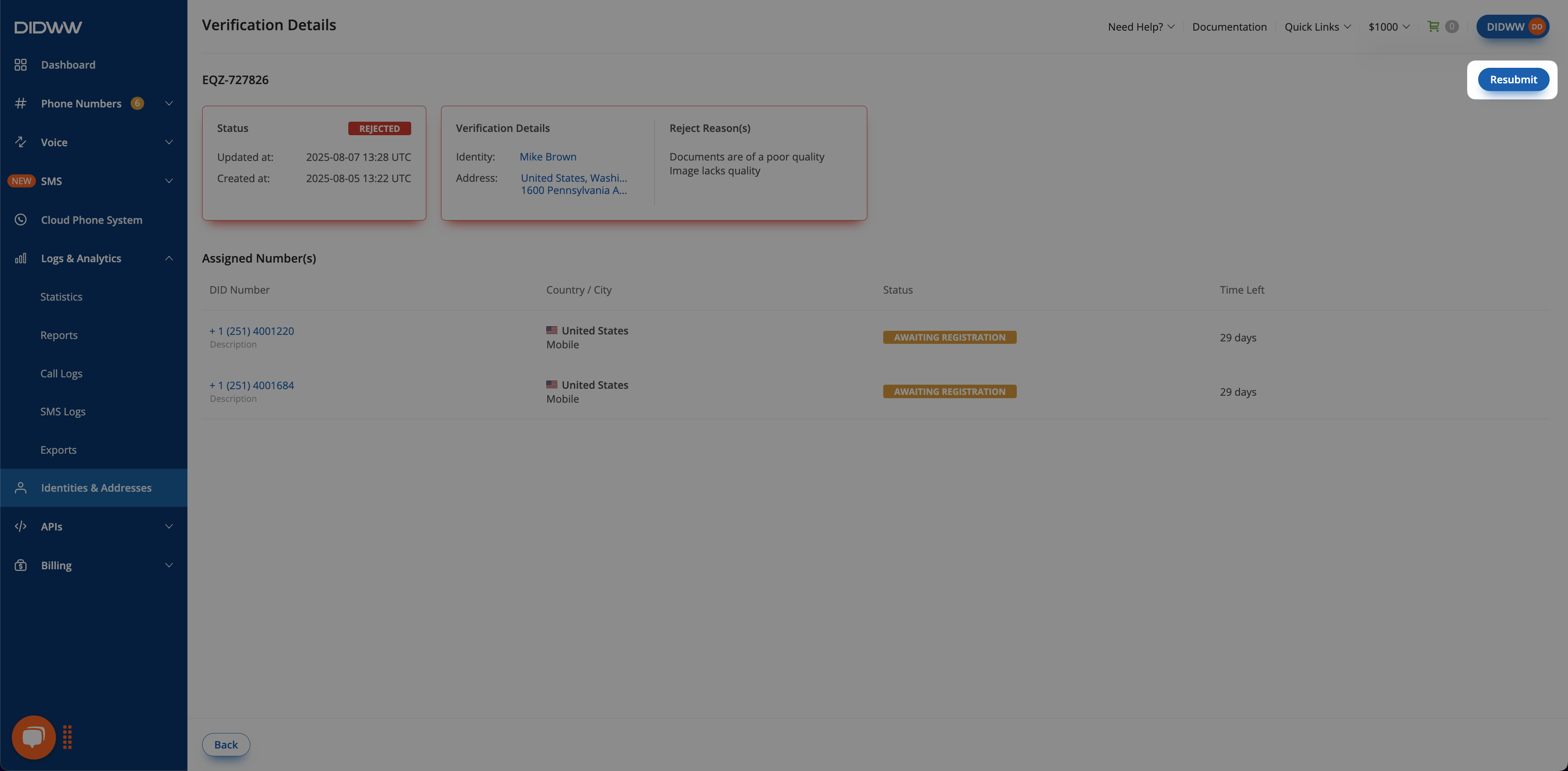The width and height of the screenshot is (1568, 771).
Task: Open the Dashboard grid icon
Action: tap(21, 65)
